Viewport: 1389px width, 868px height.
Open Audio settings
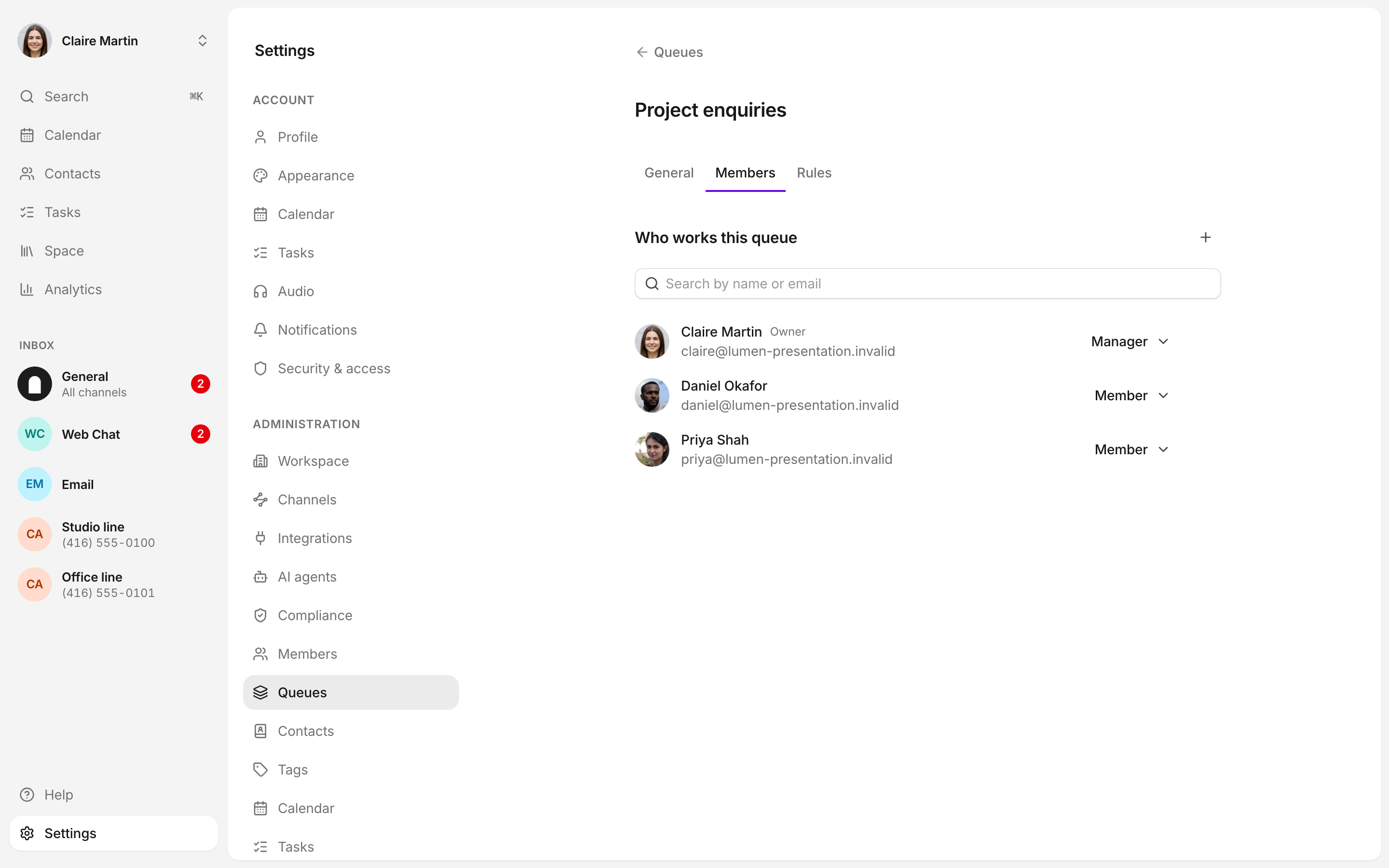coord(351,291)
